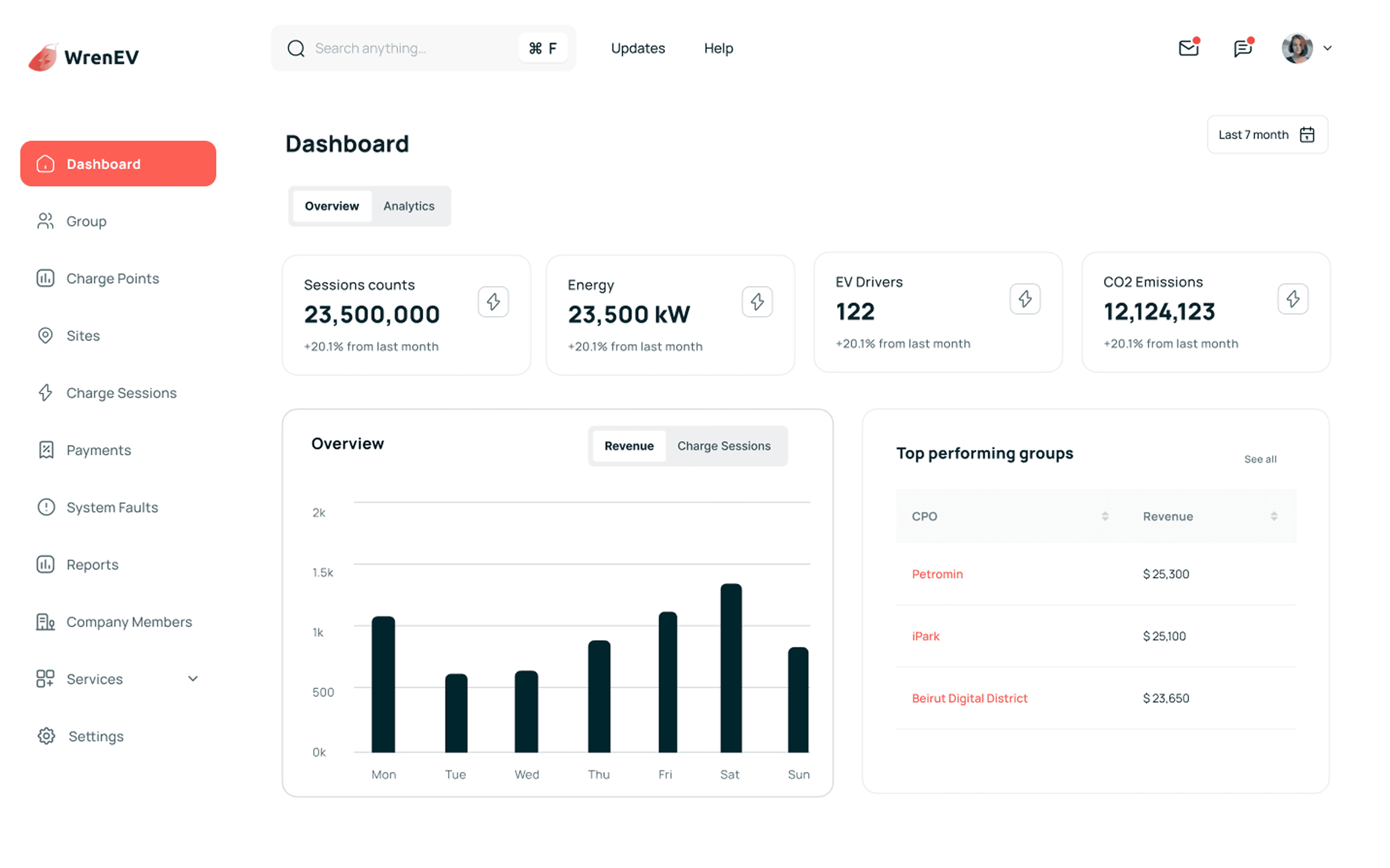Open the Help menu item
Image resolution: width=1390 pixels, height=868 pixels.
[719, 48]
